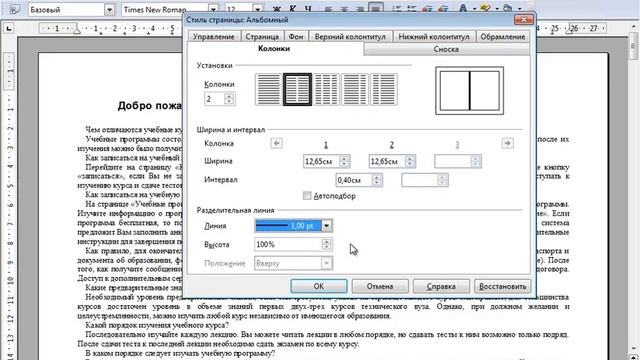640x360 pixels.
Task: Switch to the Управление tab
Action: (x=213, y=36)
